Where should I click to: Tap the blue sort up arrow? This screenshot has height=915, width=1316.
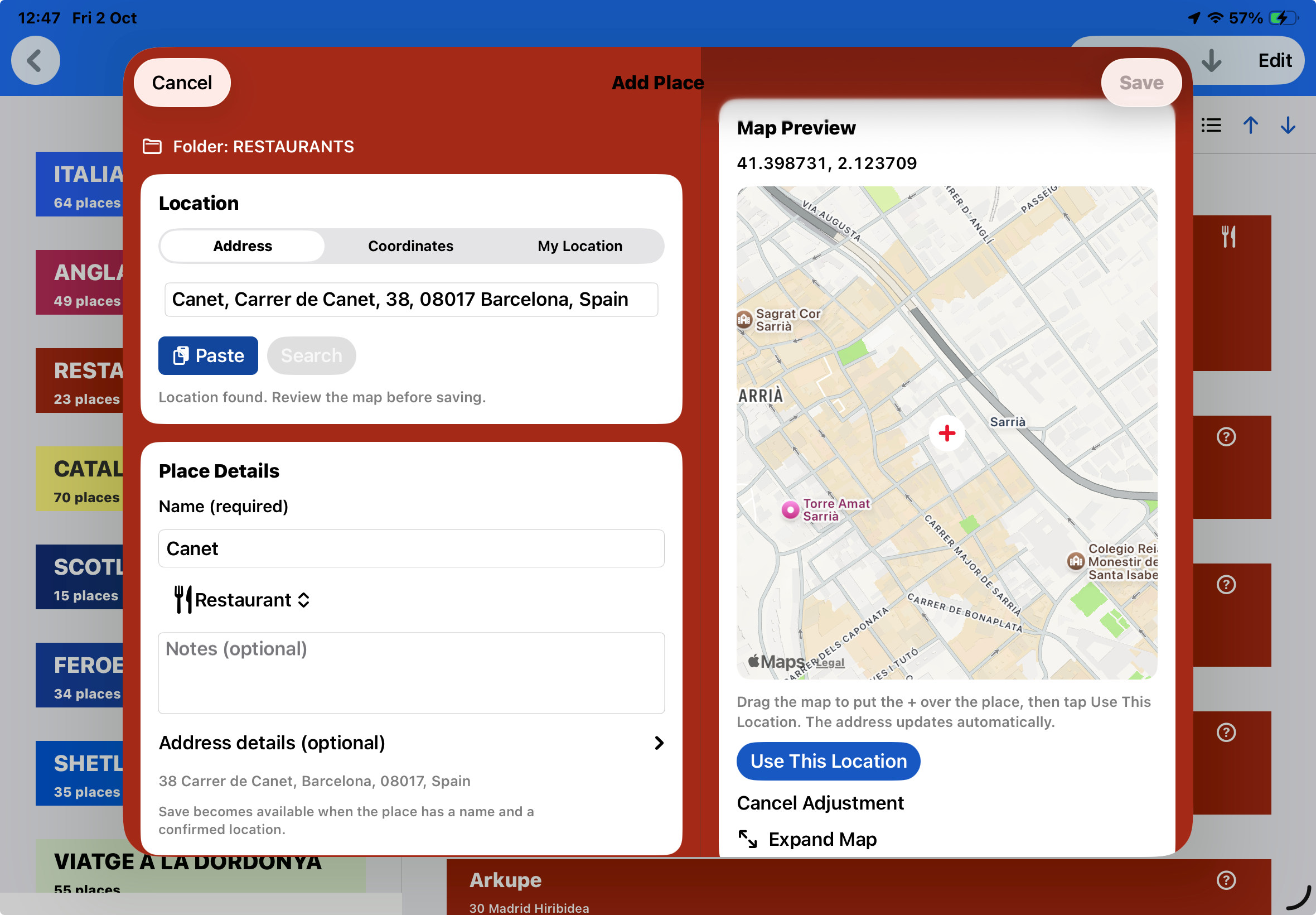click(x=1250, y=126)
